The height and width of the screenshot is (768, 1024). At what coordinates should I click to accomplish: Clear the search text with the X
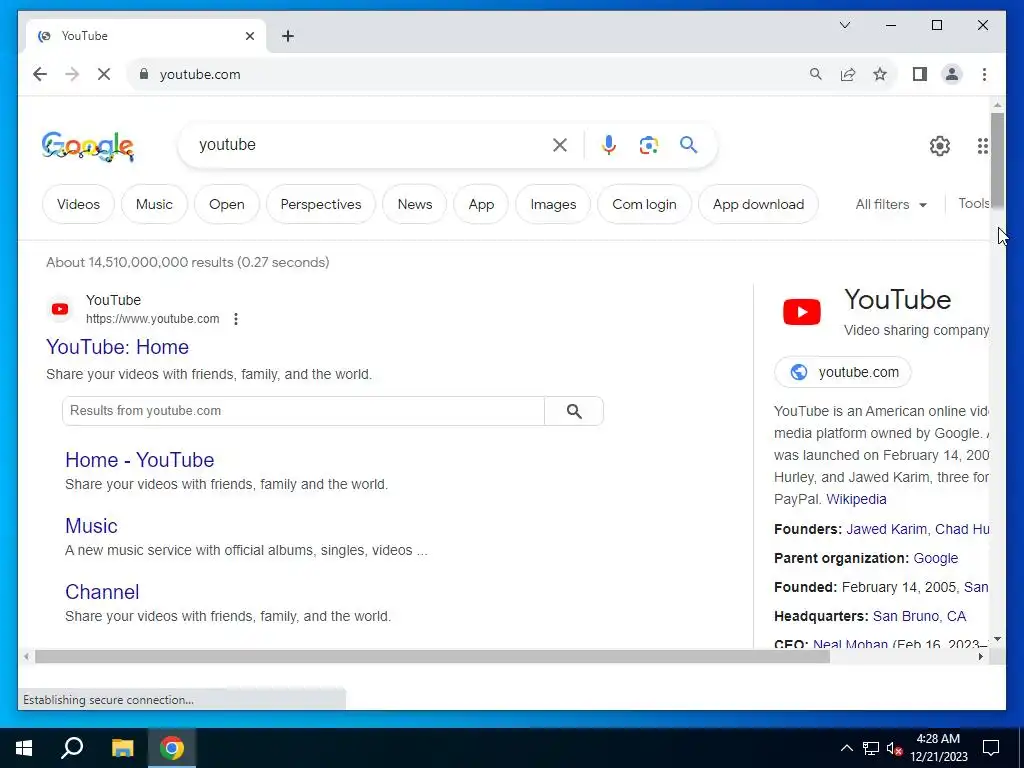[x=560, y=145]
